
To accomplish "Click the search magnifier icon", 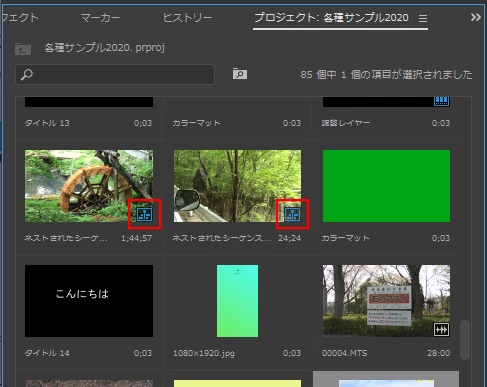I will click(x=27, y=74).
